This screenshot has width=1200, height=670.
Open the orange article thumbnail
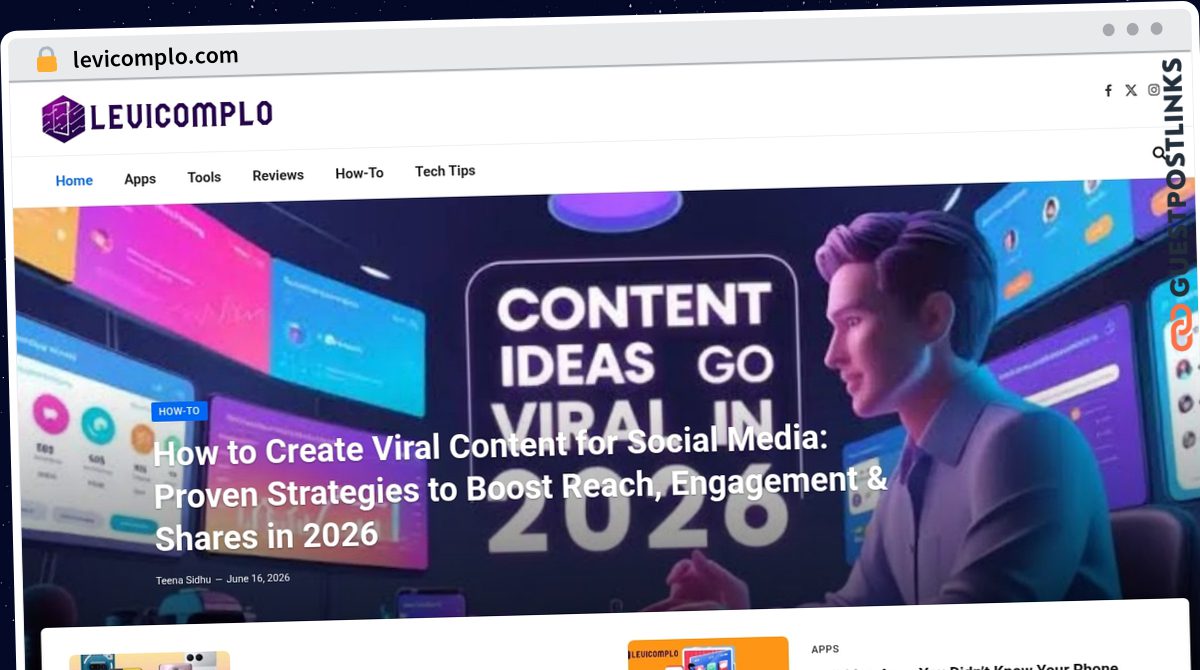tap(708, 654)
